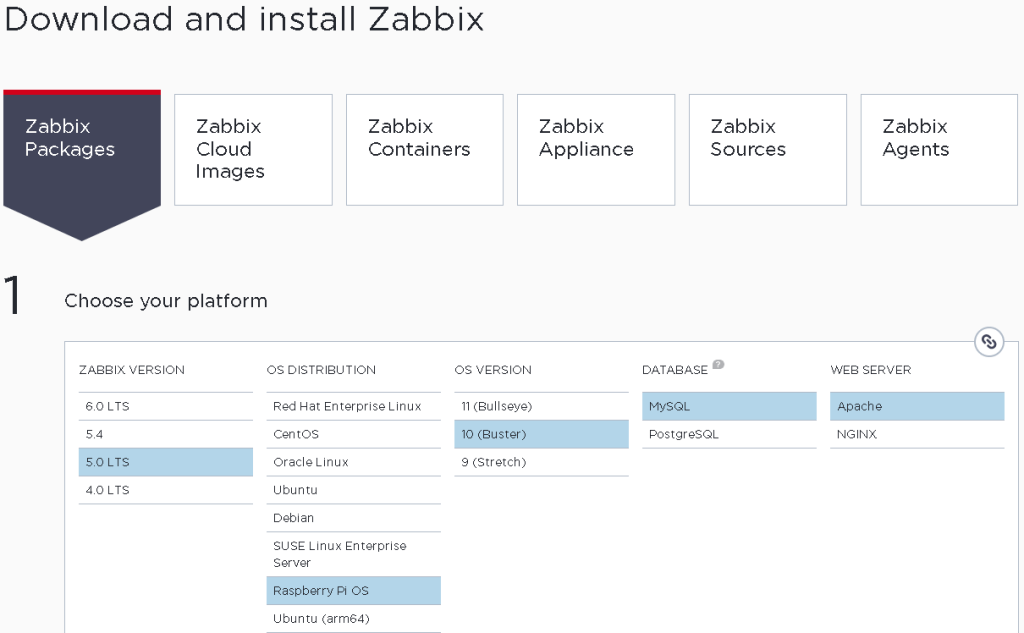Pick Debian as the OS distribution

pyautogui.click(x=353, y=519)
